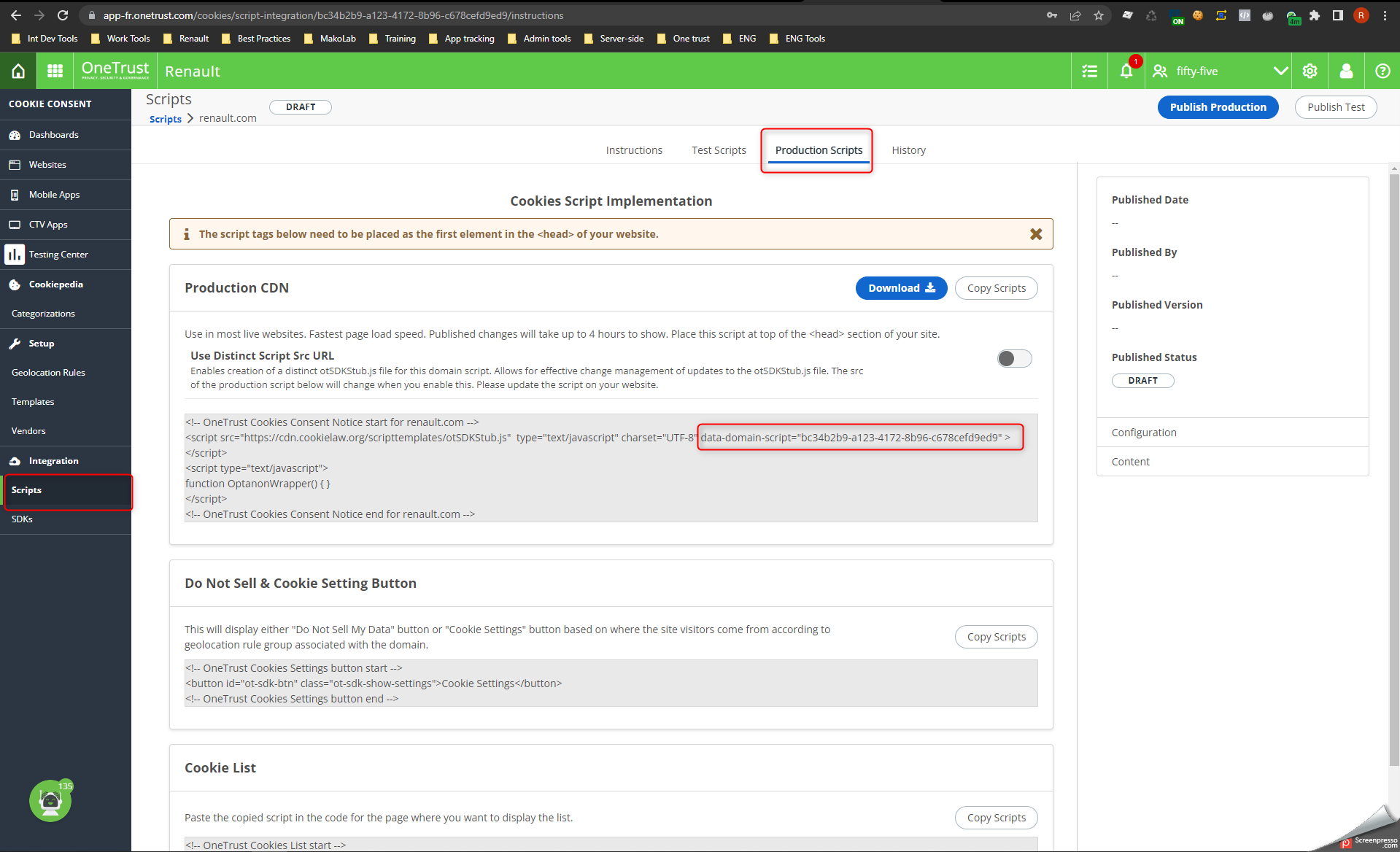Open Mobile Apps in the sidebar
The height and width of the screenshot is (852, 1400).
click(x=66, y=195)
